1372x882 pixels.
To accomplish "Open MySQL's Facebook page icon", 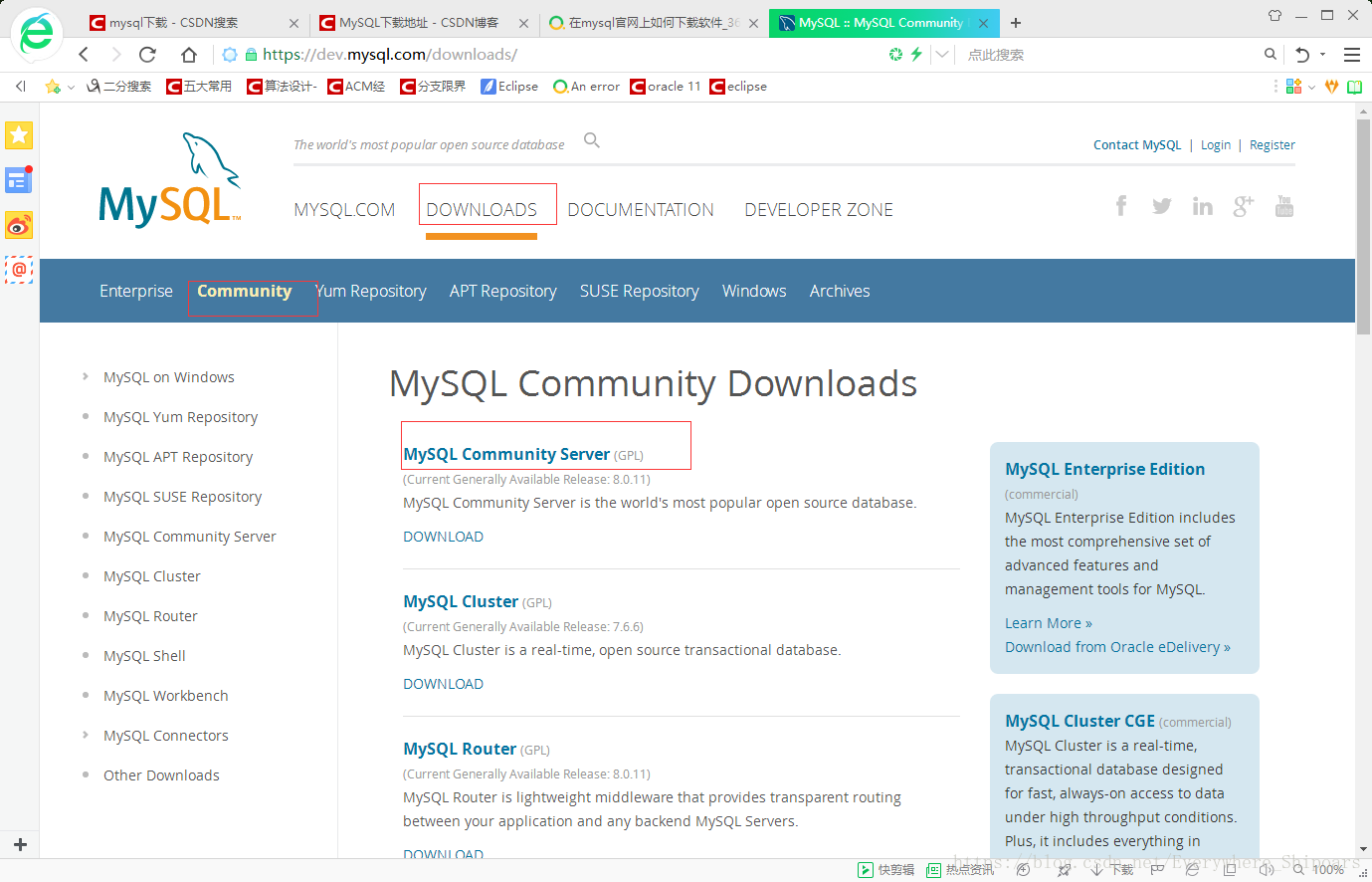I will click(x=1121, y=206).
